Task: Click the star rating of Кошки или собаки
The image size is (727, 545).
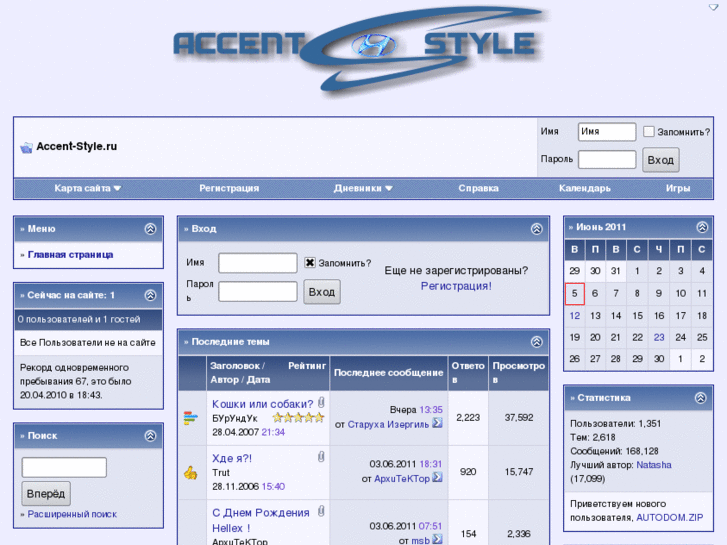Action: (298, 417)
